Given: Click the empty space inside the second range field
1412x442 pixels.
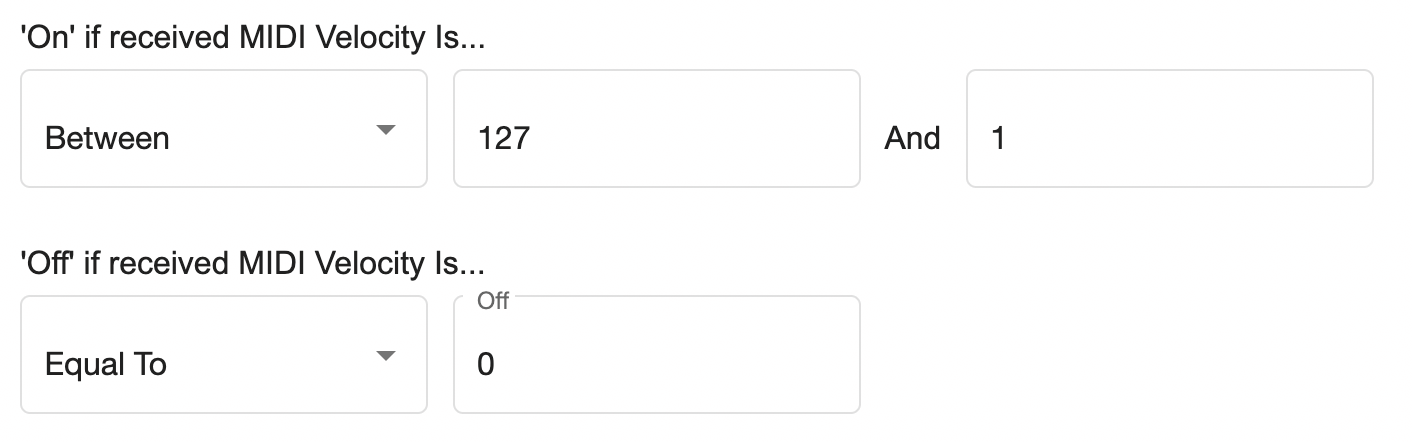Looking at the screenshot, I should coord(1200,138).
